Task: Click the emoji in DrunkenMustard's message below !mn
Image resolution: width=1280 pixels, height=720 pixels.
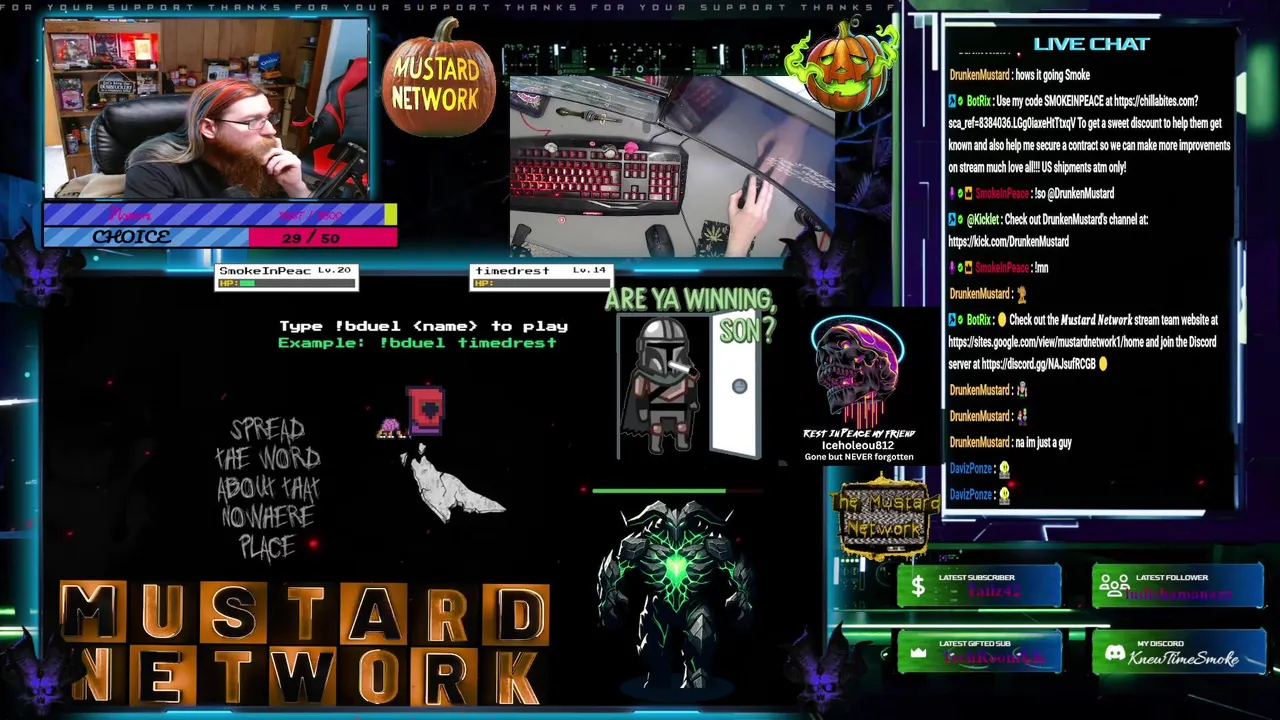Action: [1021, 294]
